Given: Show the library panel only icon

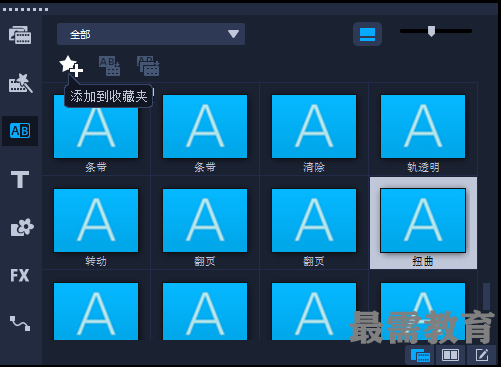Looking at the screenshot, I should [420, 355].
